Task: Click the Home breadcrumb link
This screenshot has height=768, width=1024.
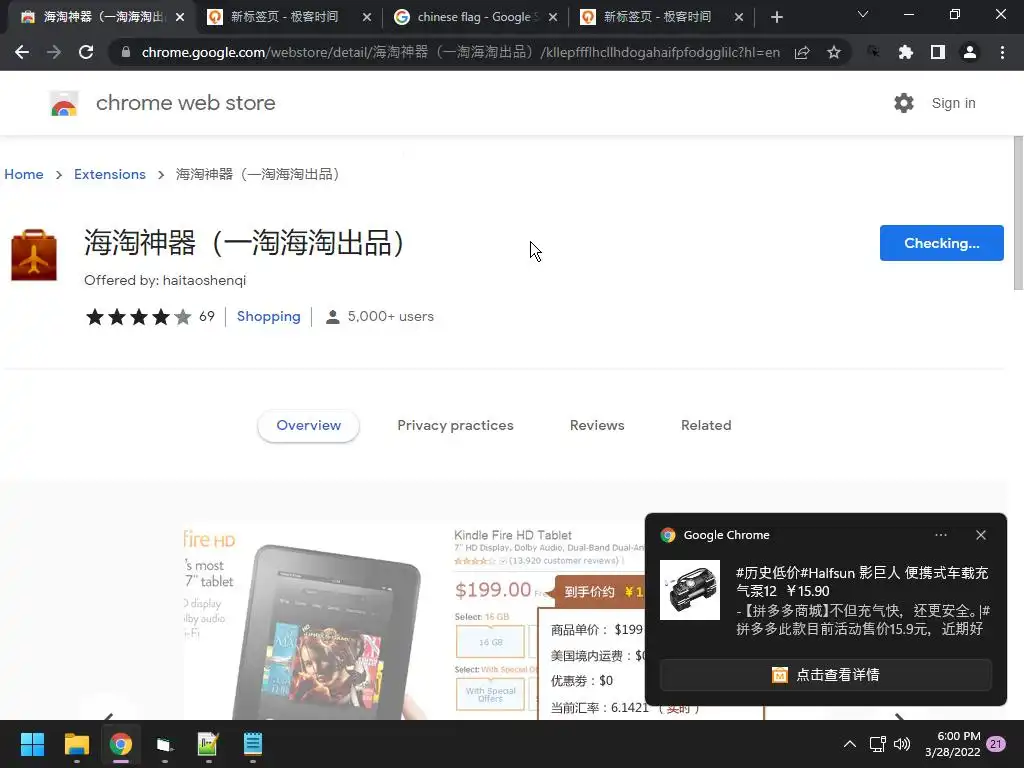Action: [24, 174]
